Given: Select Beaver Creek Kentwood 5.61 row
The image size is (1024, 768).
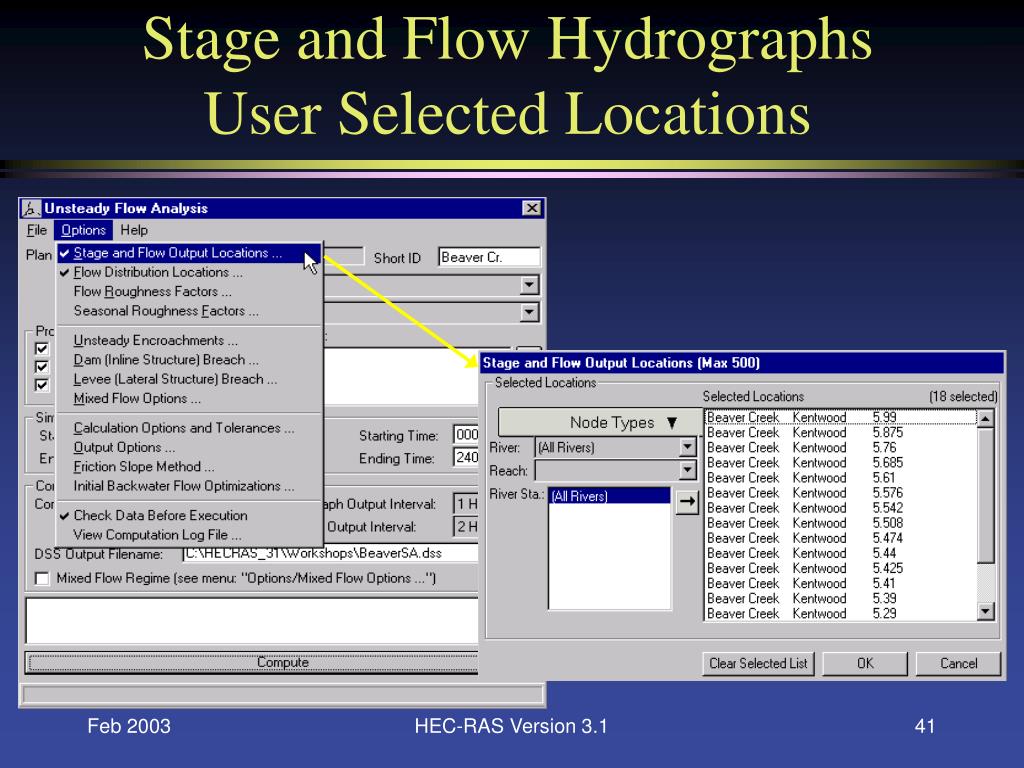Looking at the screenshot, I should [x=841, y=477].
